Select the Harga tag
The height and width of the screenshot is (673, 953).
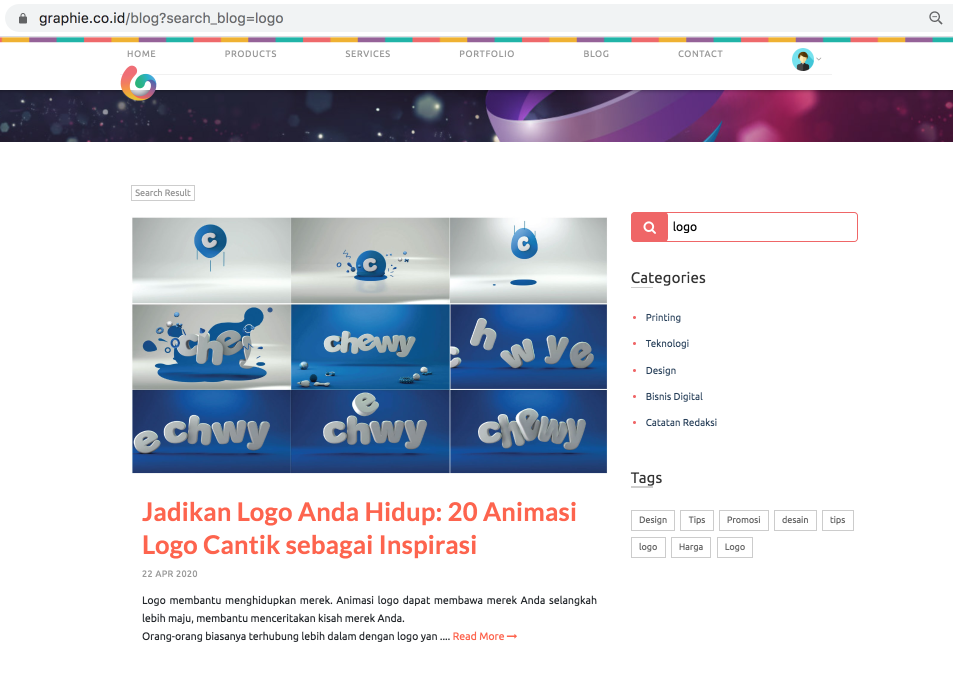690,547
